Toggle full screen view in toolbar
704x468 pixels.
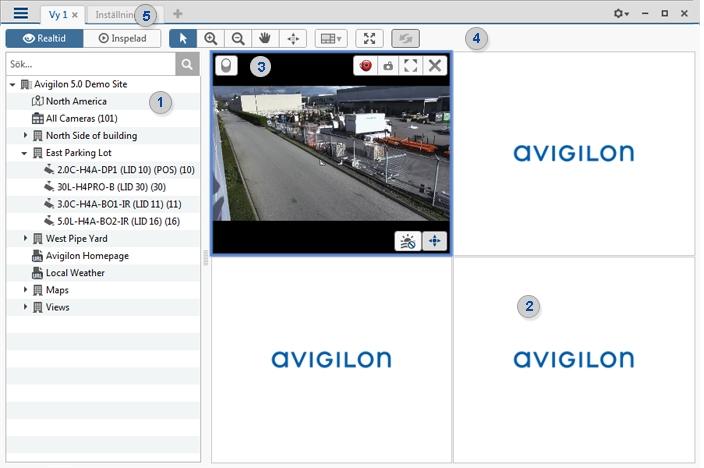(x=370, y=39)
